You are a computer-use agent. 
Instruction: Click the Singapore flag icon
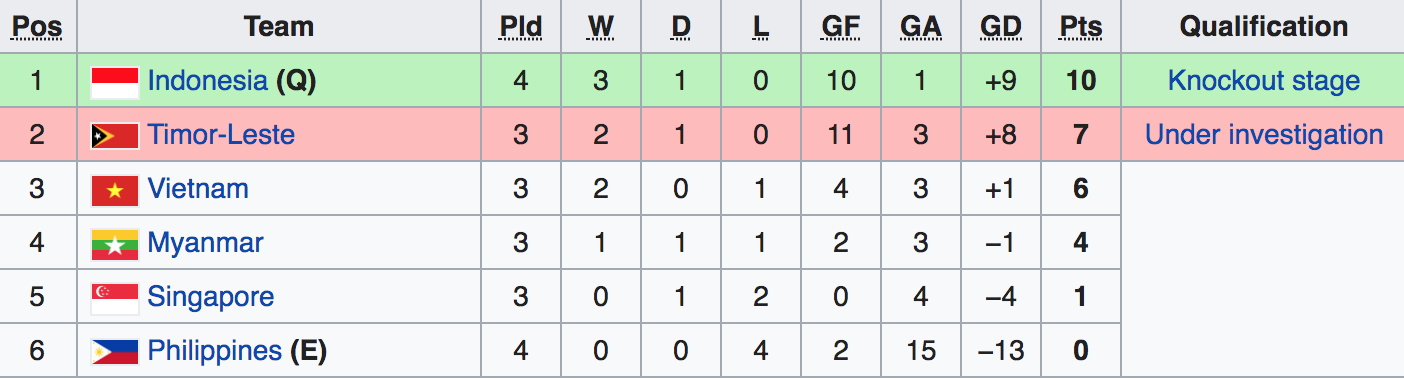click(x=114, y=298)
